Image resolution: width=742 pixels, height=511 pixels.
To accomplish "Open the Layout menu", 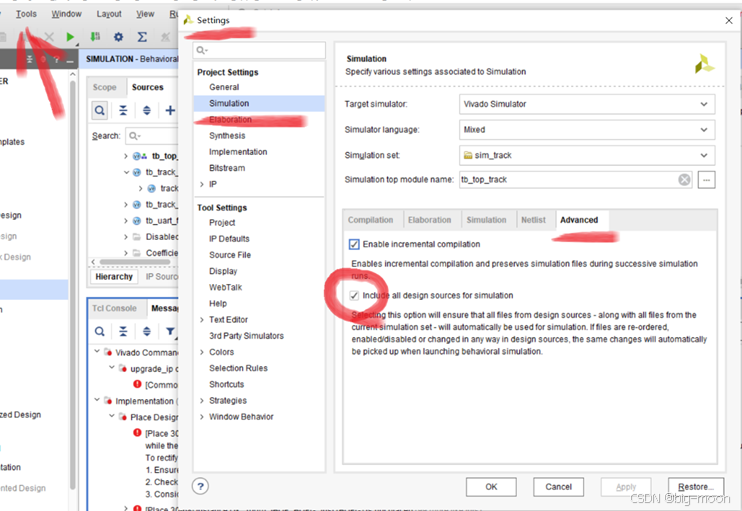I will click(x=109, y=14).
